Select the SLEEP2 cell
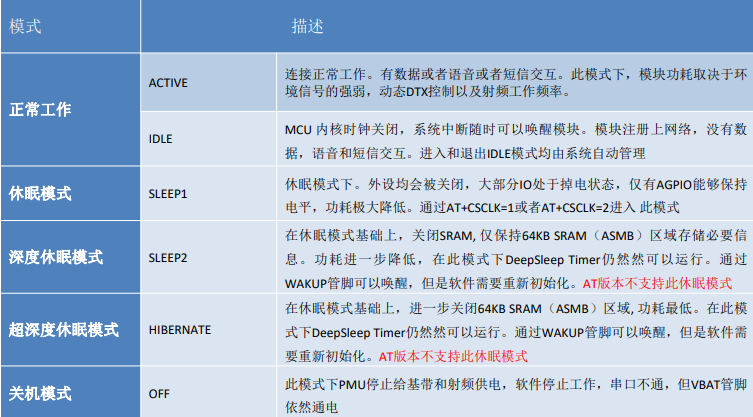 tap(208, 258)
